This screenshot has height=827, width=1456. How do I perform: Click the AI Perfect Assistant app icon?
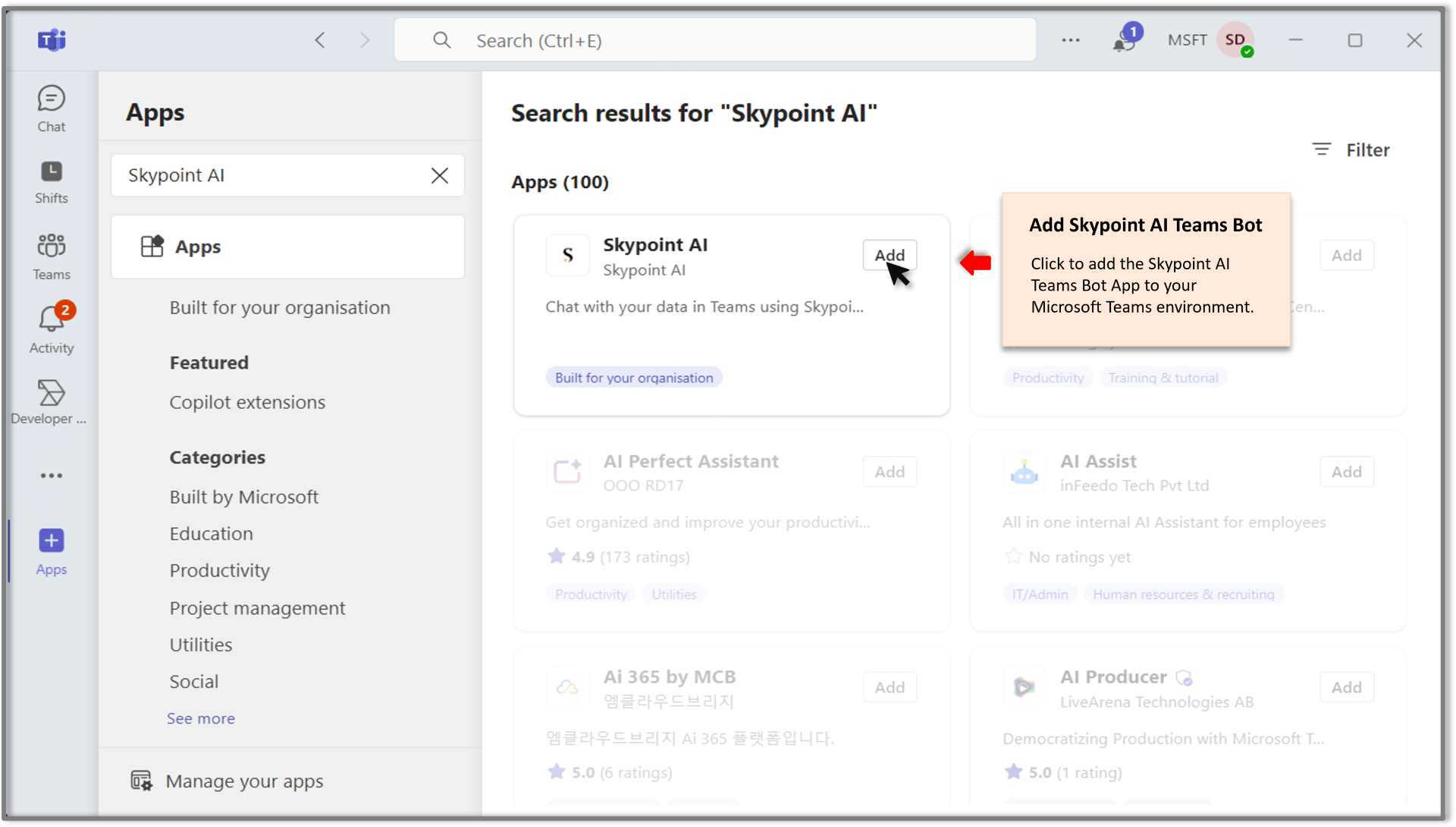pos(567,471)
